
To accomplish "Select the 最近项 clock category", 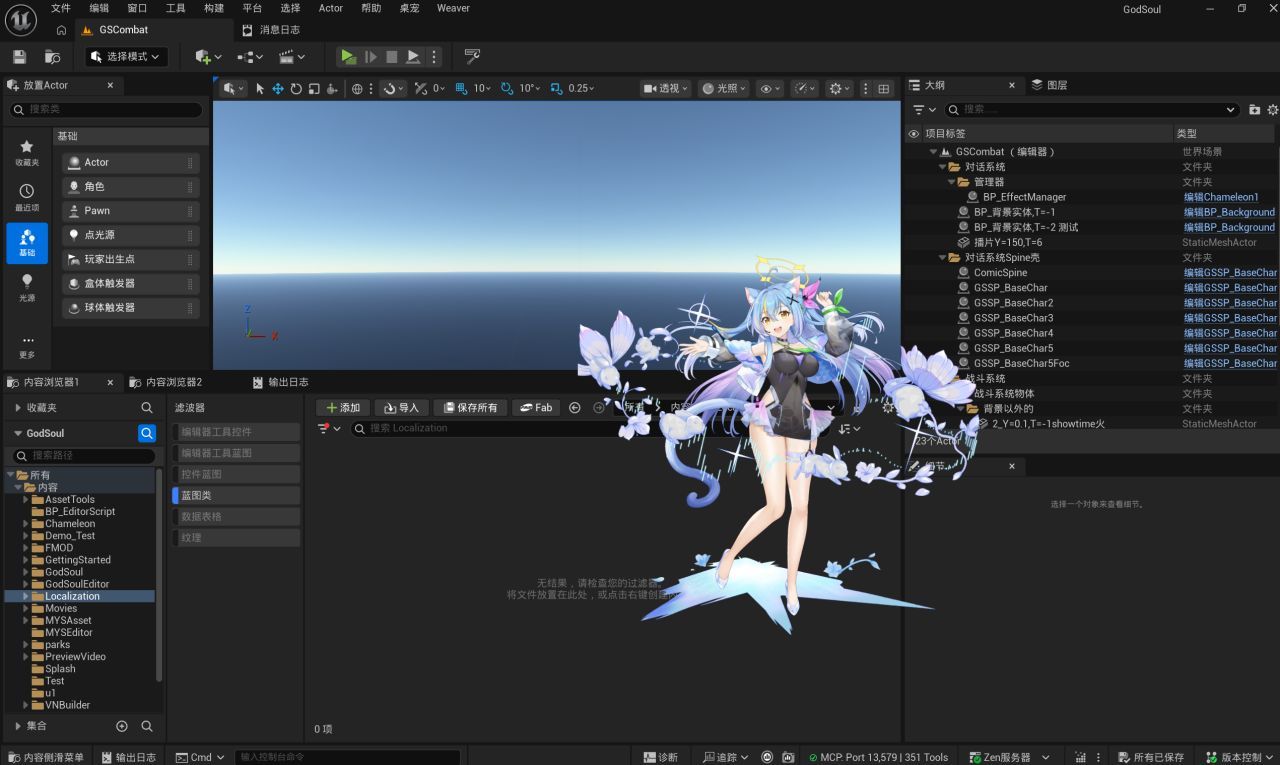I will pos(27,197).
